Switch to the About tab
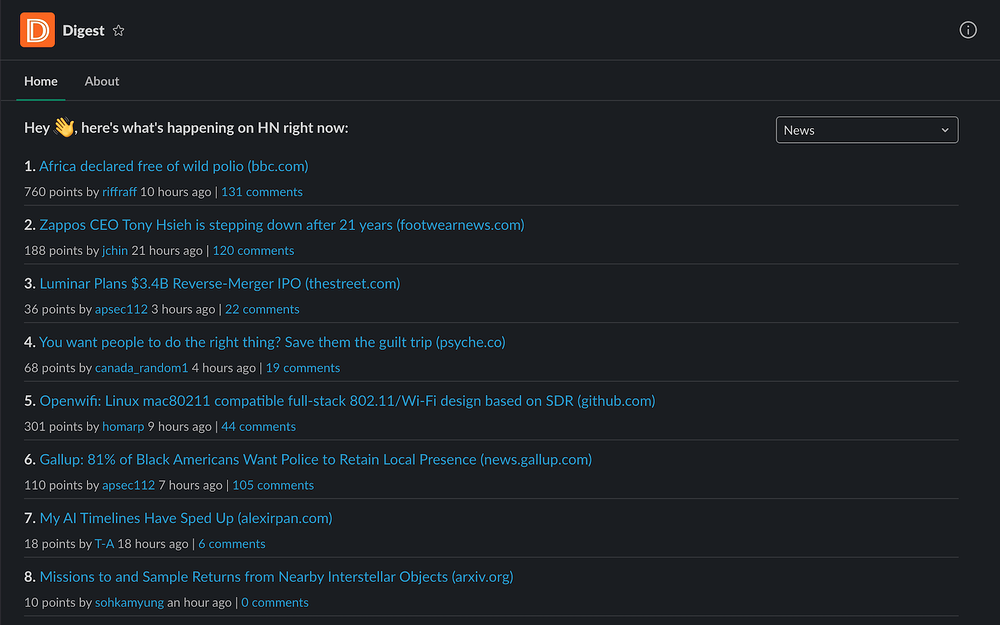This screenshot has height=625, width=1000. 102,81
